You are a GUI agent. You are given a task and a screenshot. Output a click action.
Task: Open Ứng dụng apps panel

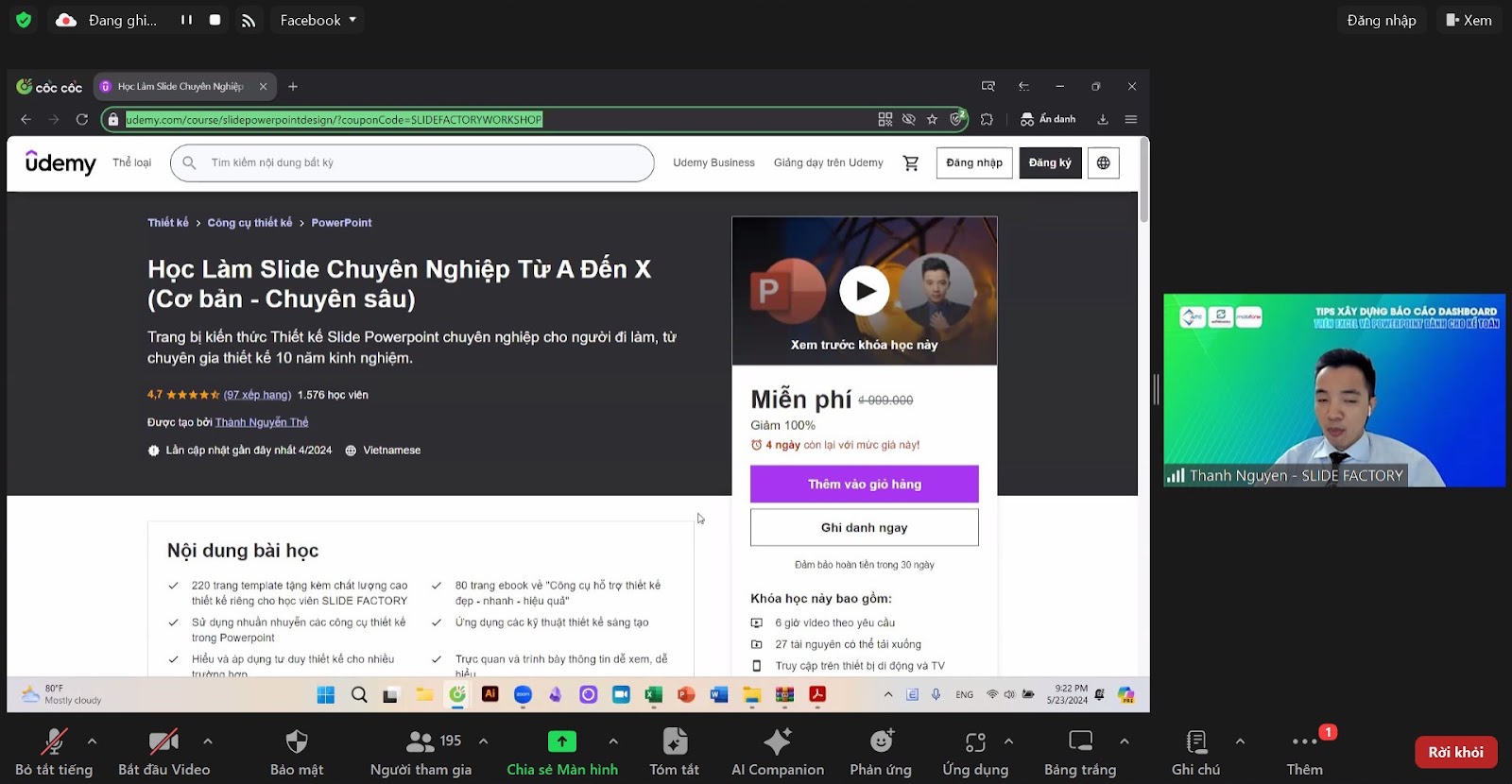pyautogui.click(x=975, y=752)
